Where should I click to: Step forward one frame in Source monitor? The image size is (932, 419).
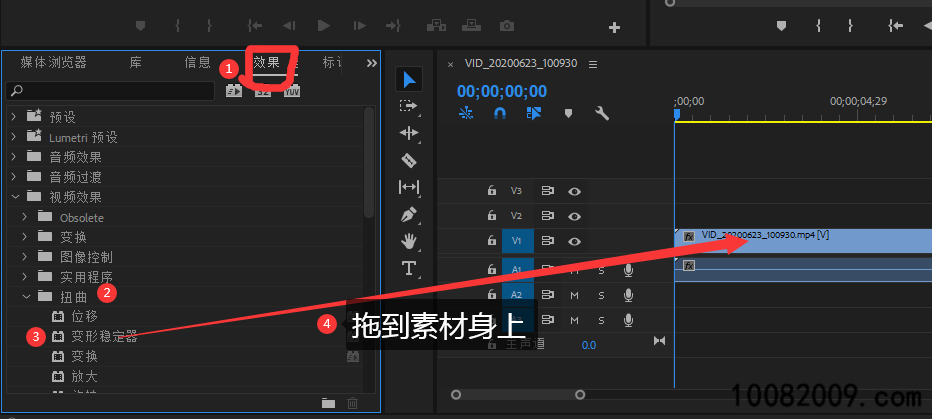point(360,26)
